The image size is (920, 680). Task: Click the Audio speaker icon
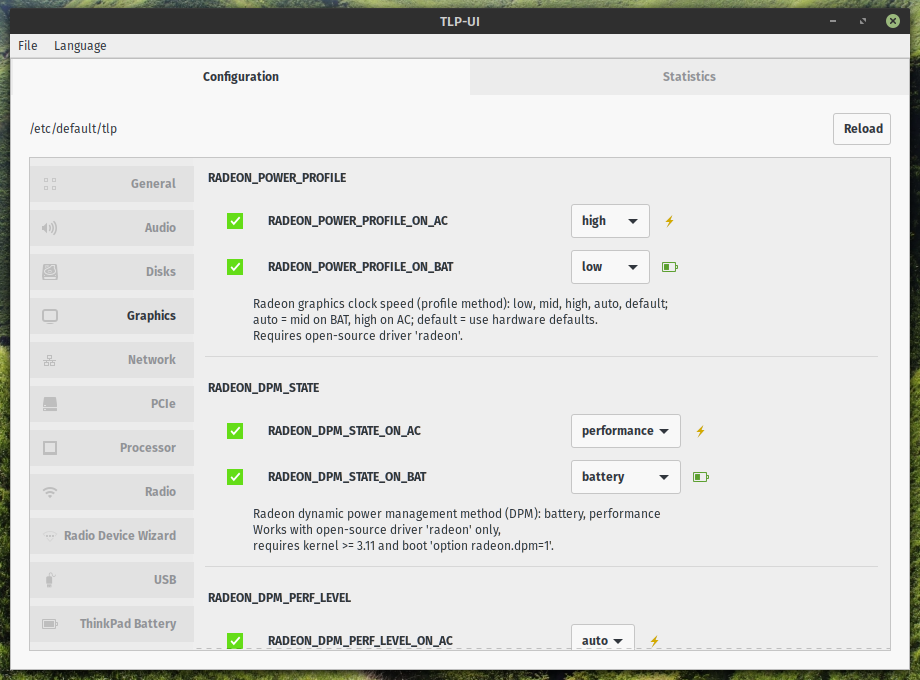pos(50,228)
